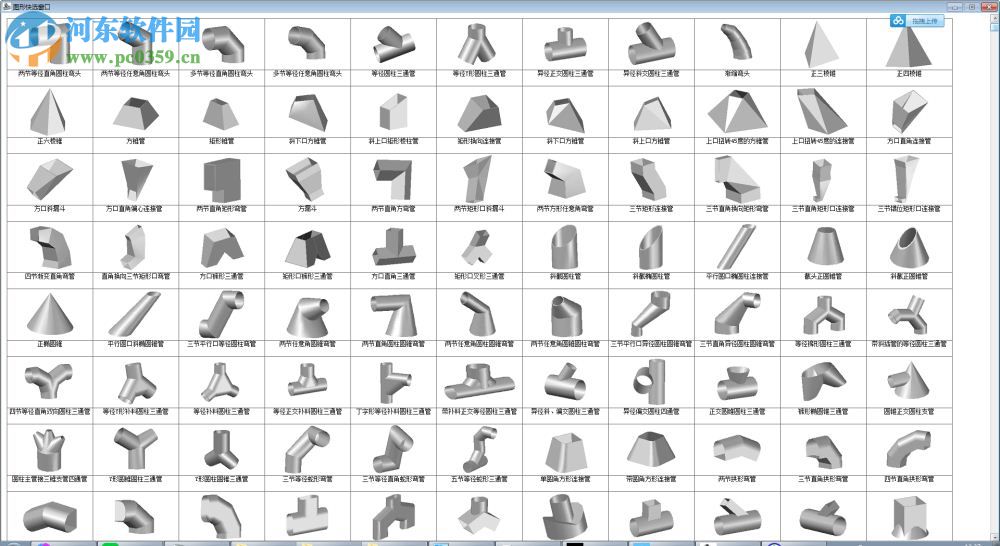Choose the 方口直角三通管 shape
1000x546 pixels.
[x=393, y=247]
